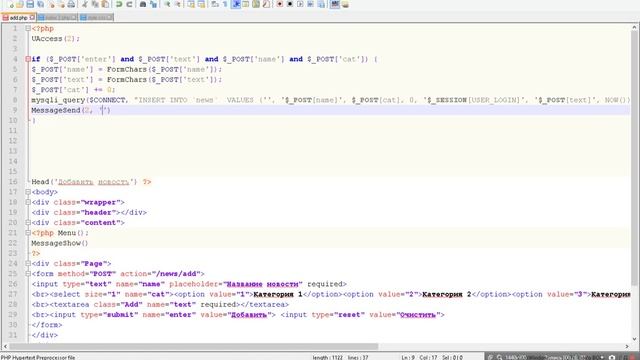Click line number 12 in the margin
The image size is (640, 360).
click(13, 141)
